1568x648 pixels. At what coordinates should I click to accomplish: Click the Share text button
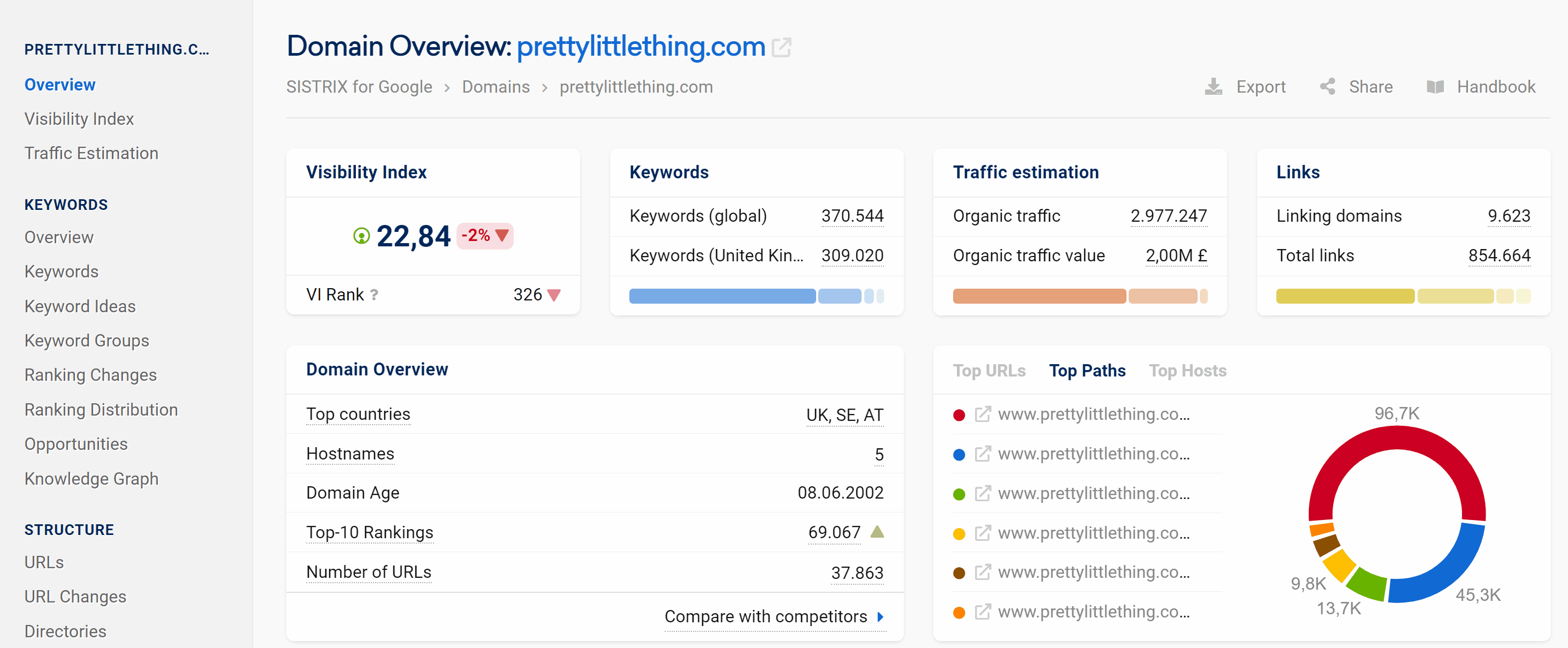(1370, 86)
